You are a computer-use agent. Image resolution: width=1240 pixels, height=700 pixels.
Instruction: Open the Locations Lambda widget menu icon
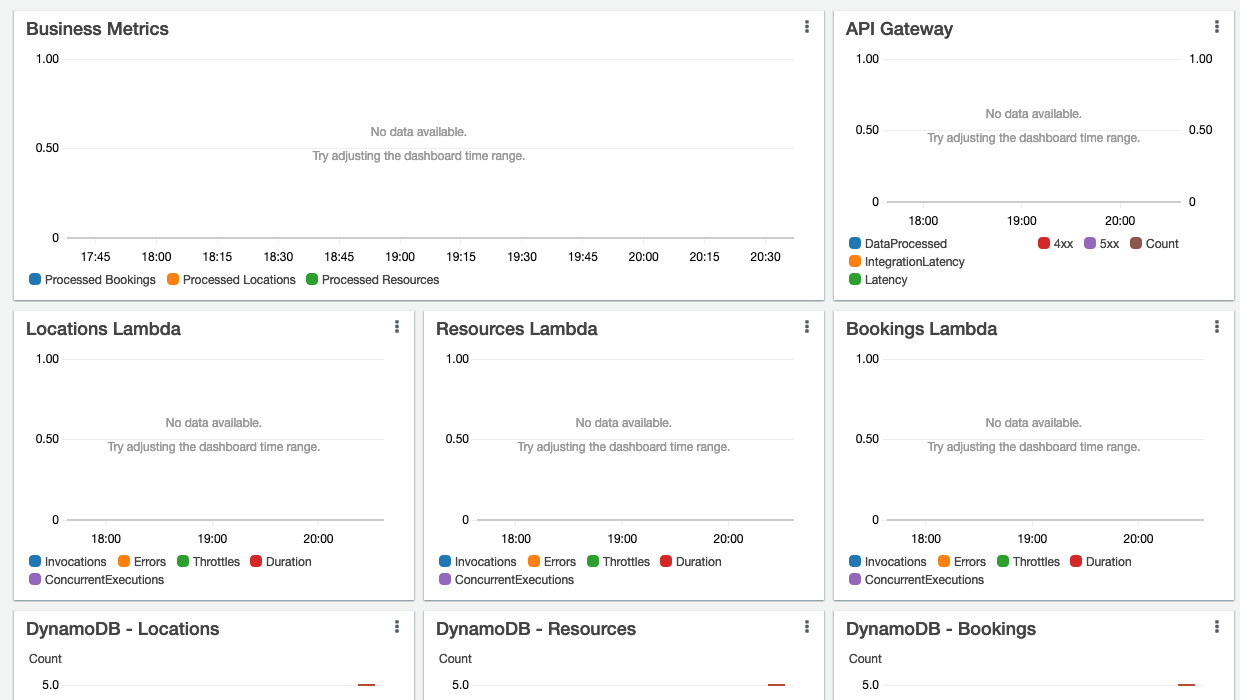(x=397, y=326)
